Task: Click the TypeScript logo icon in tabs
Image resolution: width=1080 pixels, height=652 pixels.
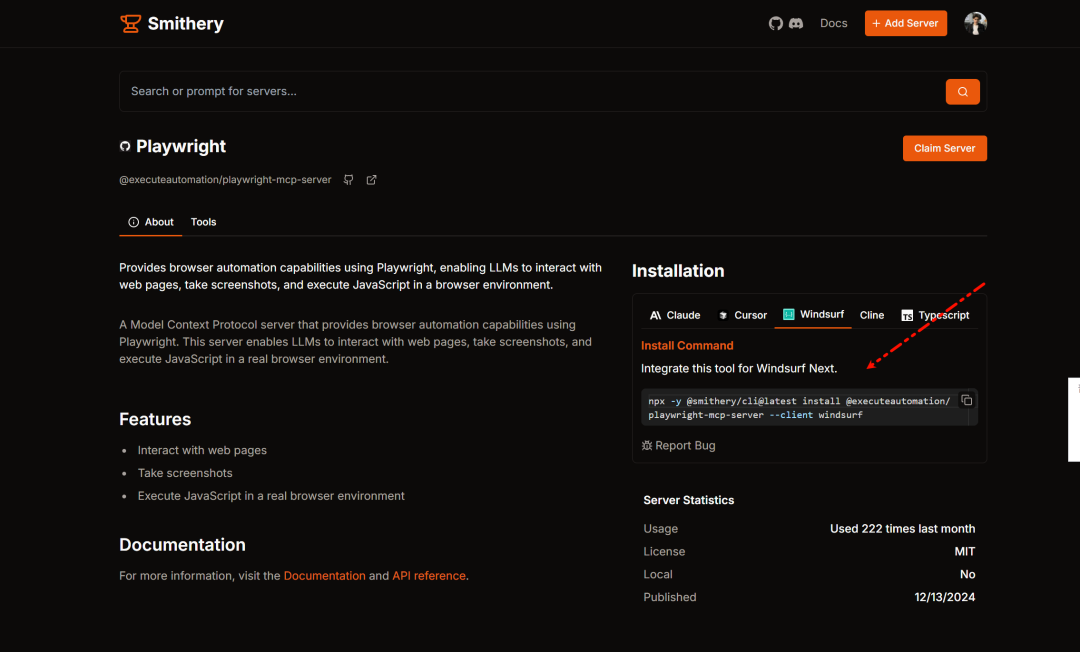Action: (x=907, y=315)
